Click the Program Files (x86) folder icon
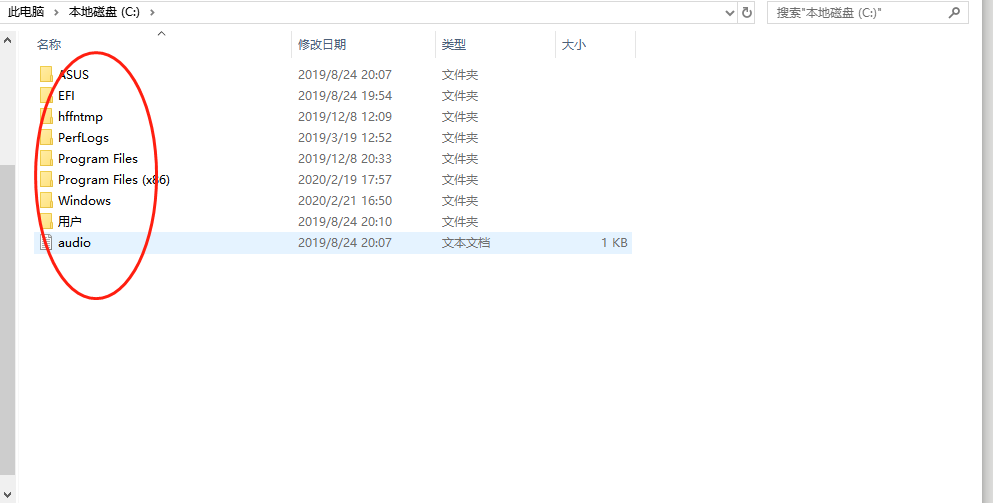 [x=46, y=180]
